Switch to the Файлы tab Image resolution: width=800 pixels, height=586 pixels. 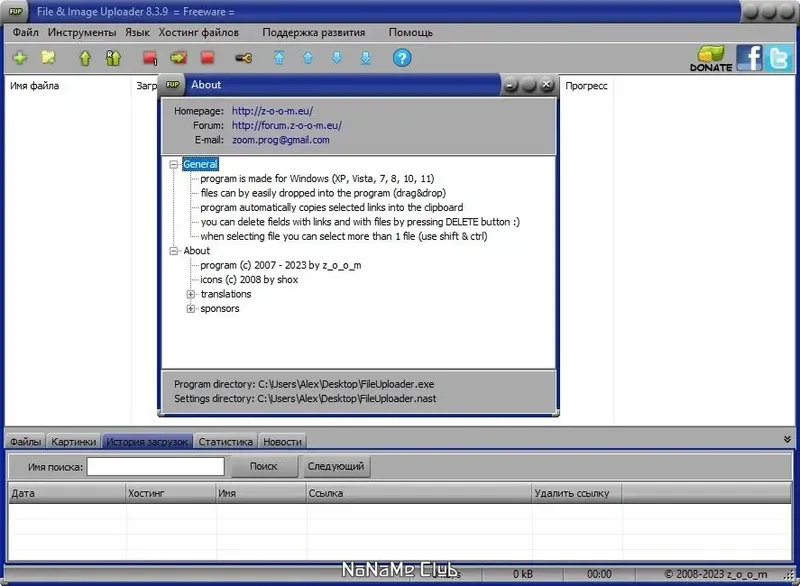point(26,442)
